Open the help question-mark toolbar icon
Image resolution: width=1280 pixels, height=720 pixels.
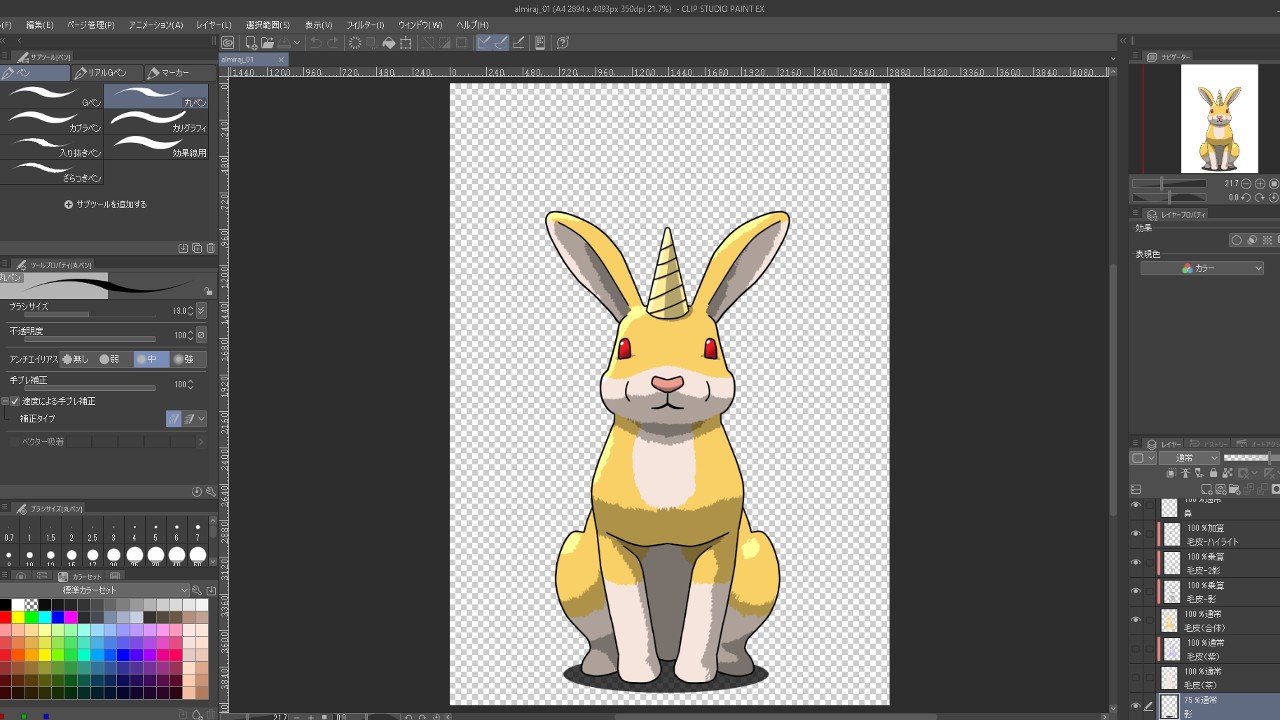click(563, 42)
